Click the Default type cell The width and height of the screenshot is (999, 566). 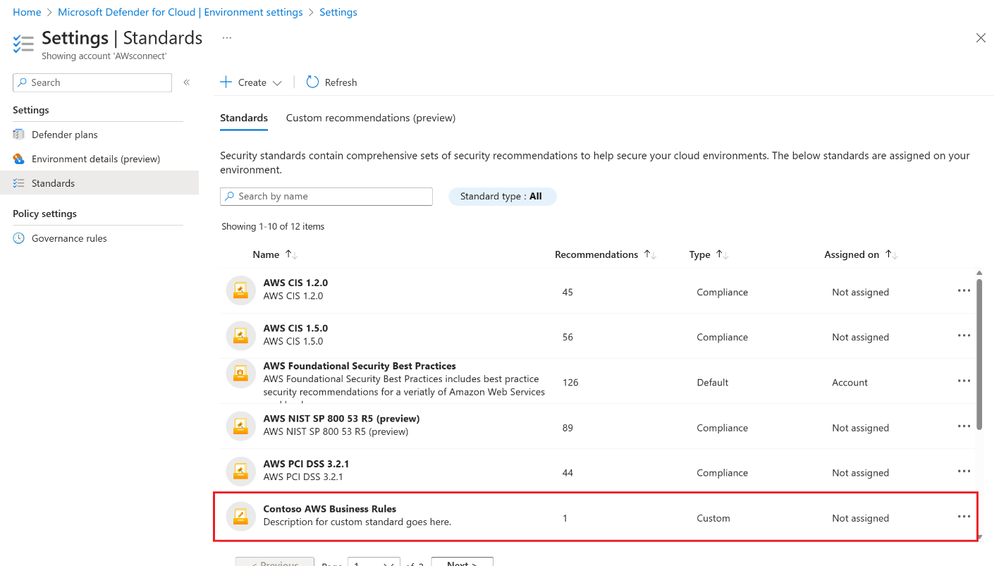(x=712, y=382)
